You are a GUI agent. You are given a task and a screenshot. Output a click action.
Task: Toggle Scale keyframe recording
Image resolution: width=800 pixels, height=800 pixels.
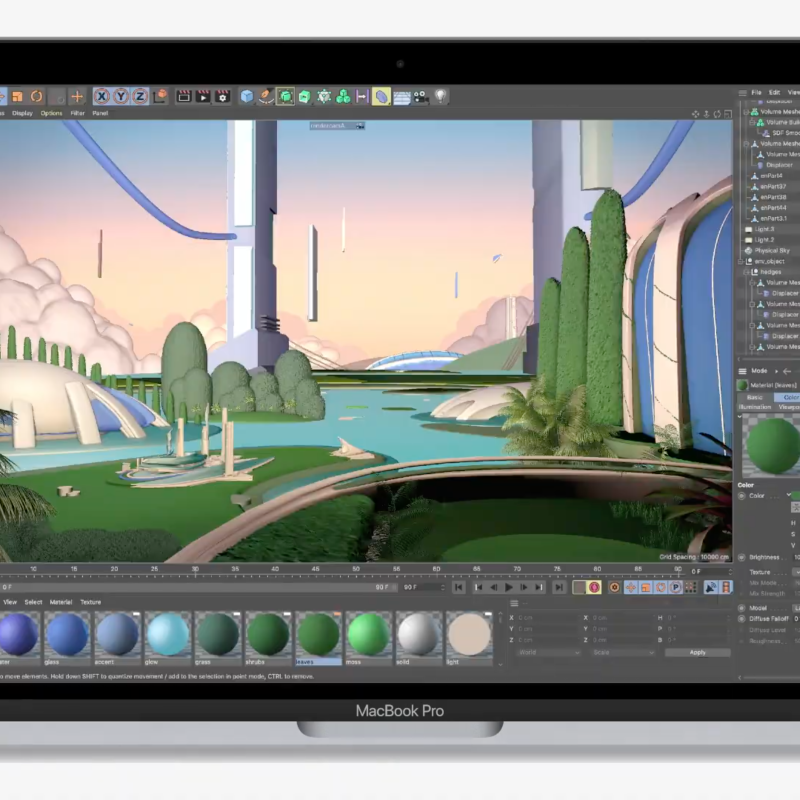point(646,588)
